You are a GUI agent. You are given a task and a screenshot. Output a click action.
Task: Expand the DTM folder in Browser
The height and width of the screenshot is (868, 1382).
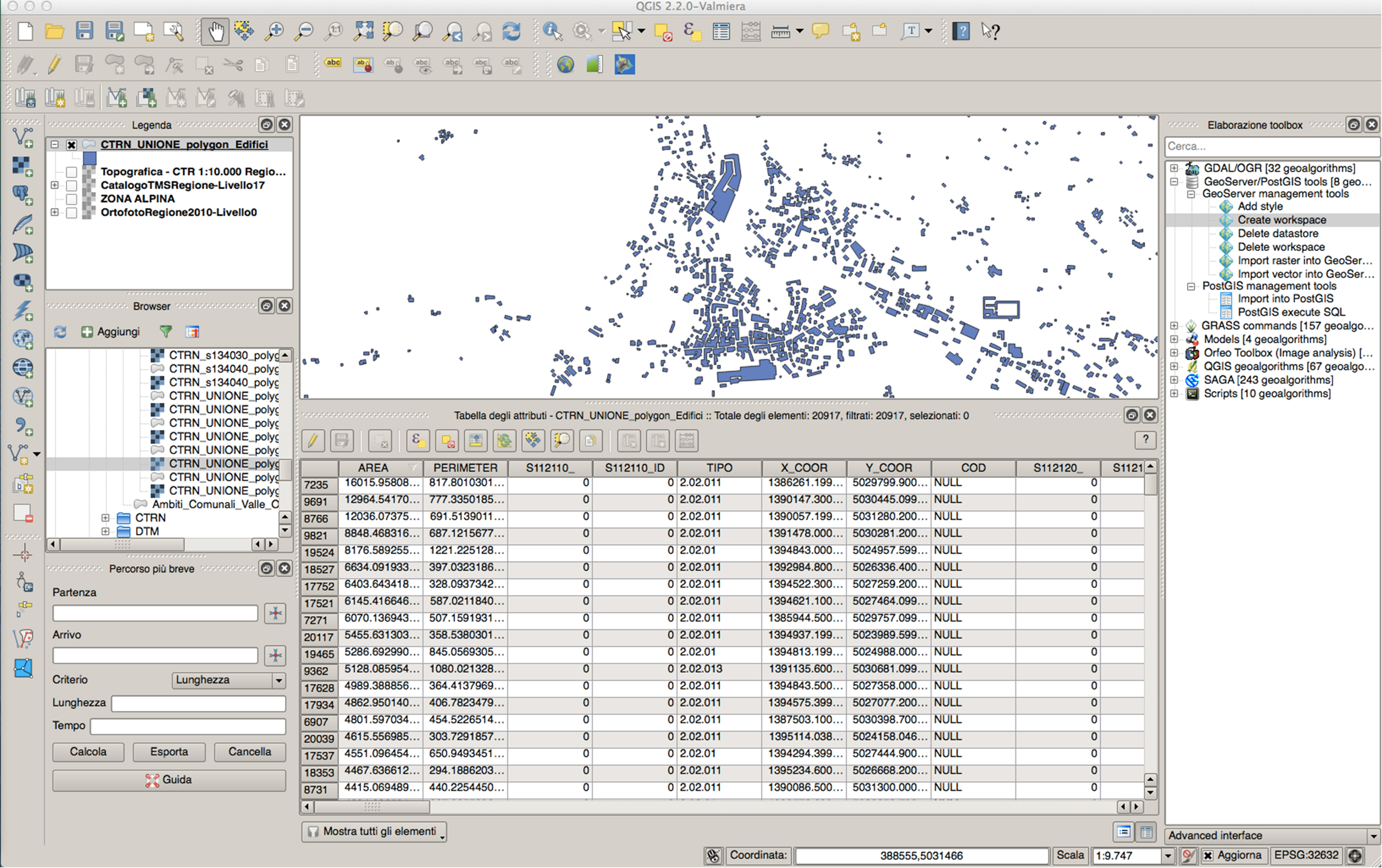105,531
